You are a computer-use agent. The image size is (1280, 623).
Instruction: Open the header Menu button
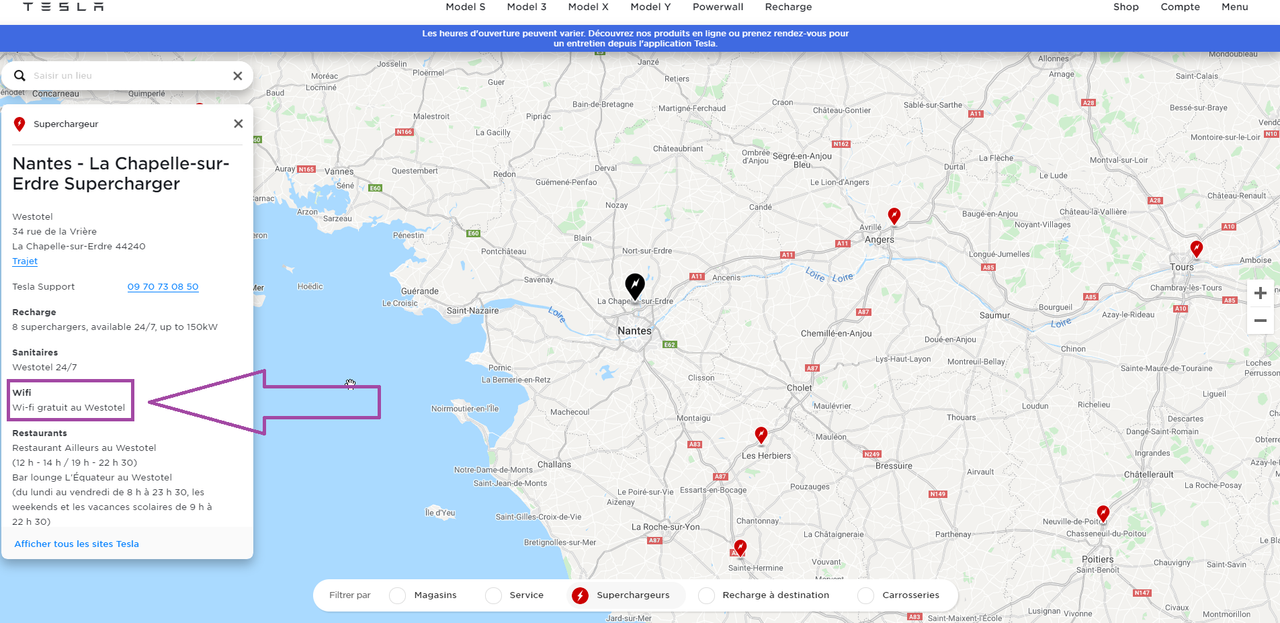1234,7
